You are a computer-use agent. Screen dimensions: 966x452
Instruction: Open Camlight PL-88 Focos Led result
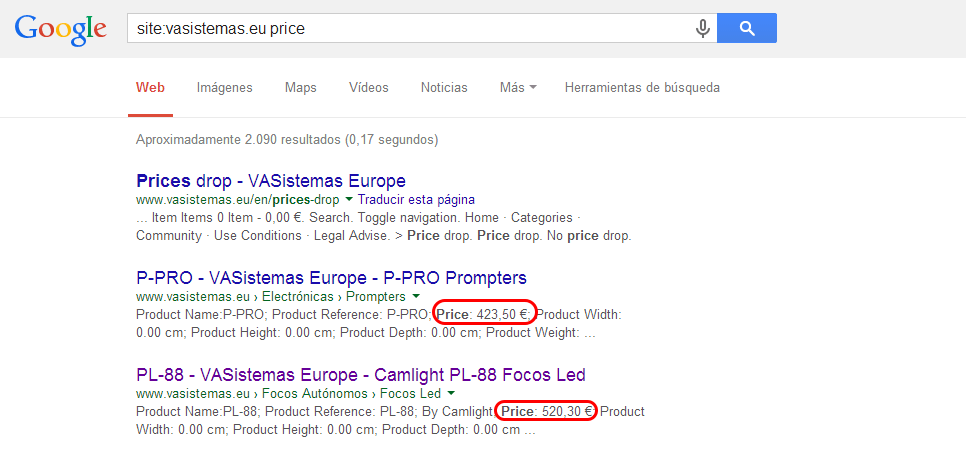pyautogui.click(x=360, y=374)
